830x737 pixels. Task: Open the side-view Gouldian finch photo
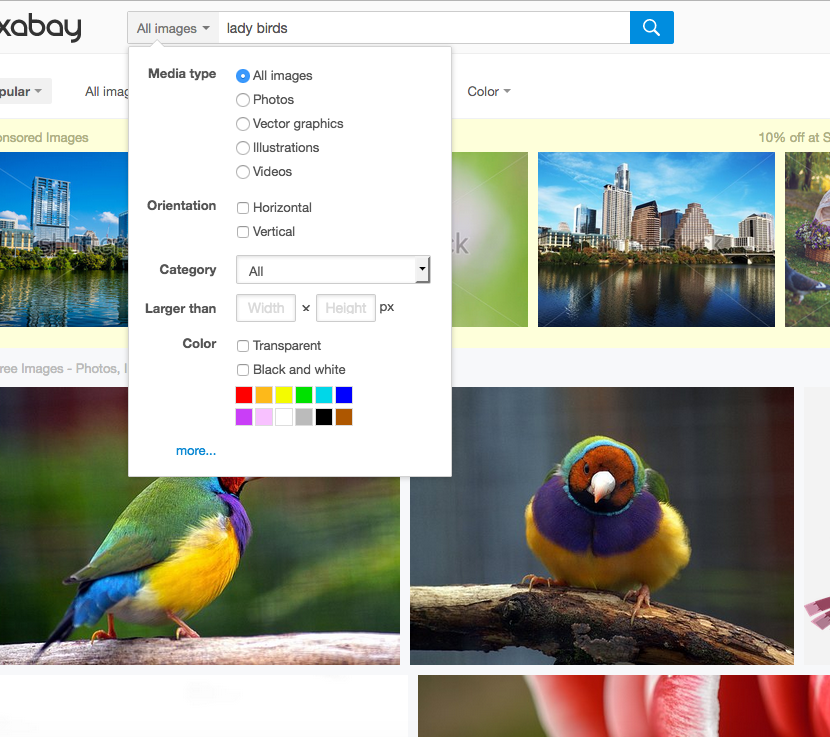tap(200, 570)
